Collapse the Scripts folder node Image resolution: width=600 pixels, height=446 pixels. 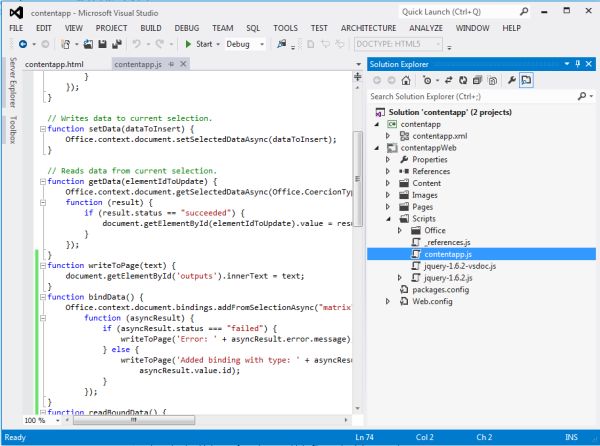point(388,216)
